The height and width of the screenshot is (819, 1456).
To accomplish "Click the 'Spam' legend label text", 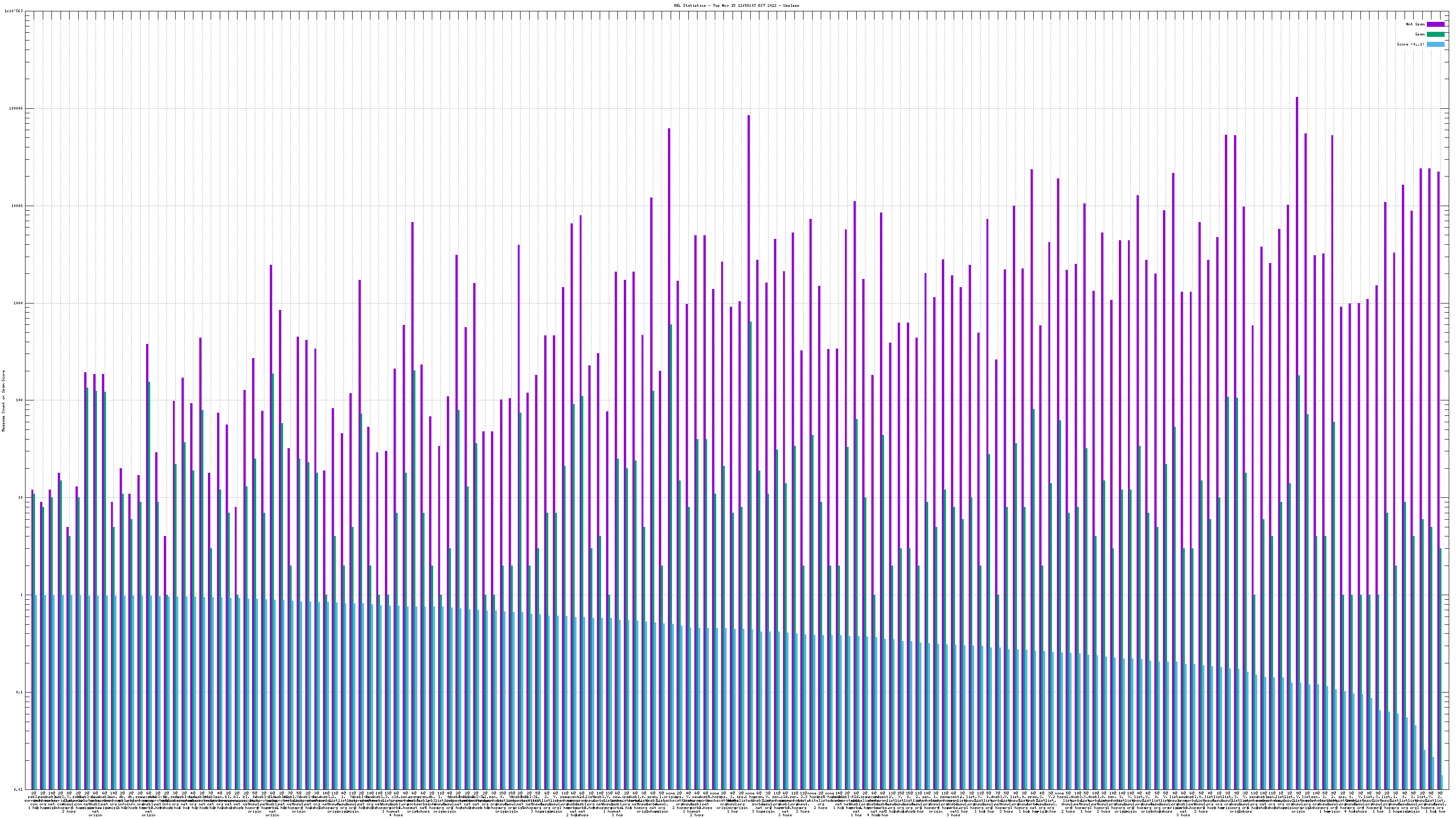I will point(1420,35).
